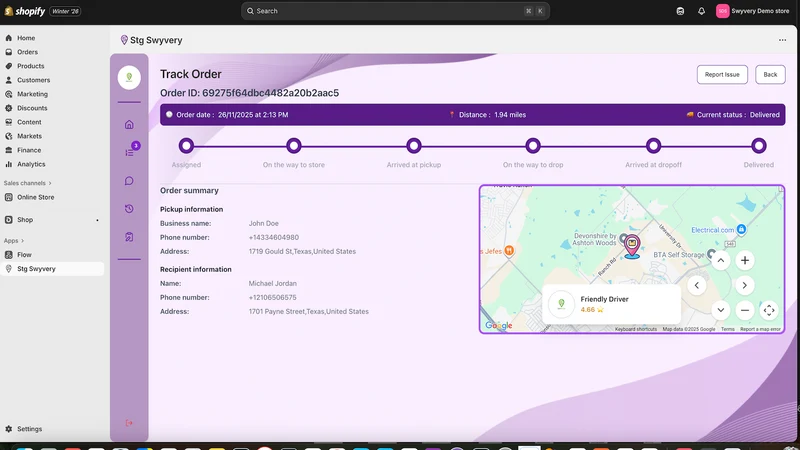Open the Shop channel
This screenshot has height=450, width=800.
click(x=25, y=220)
